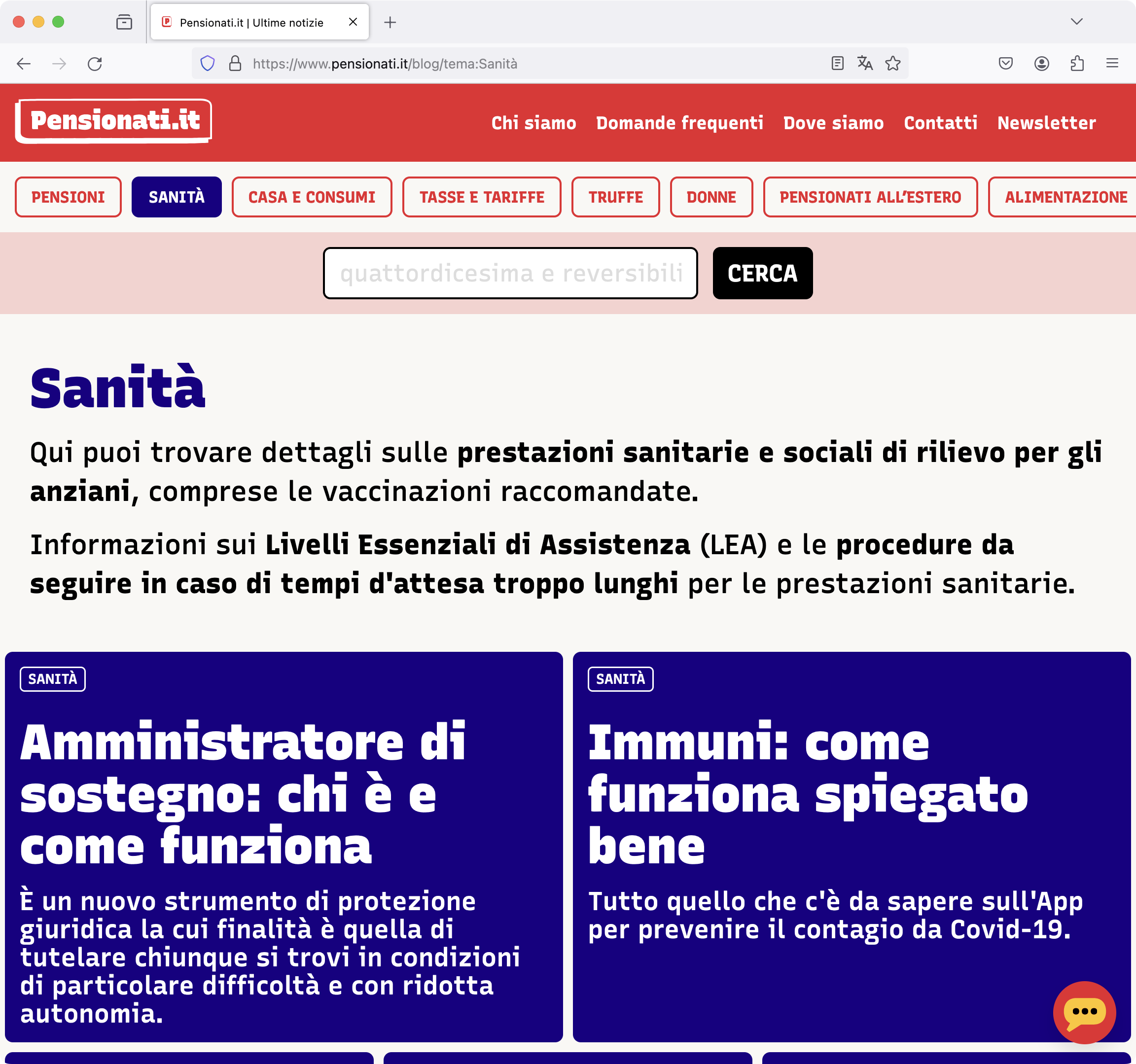
Task: Click the tracking protection shield icon
Action: tap(208, 64)
